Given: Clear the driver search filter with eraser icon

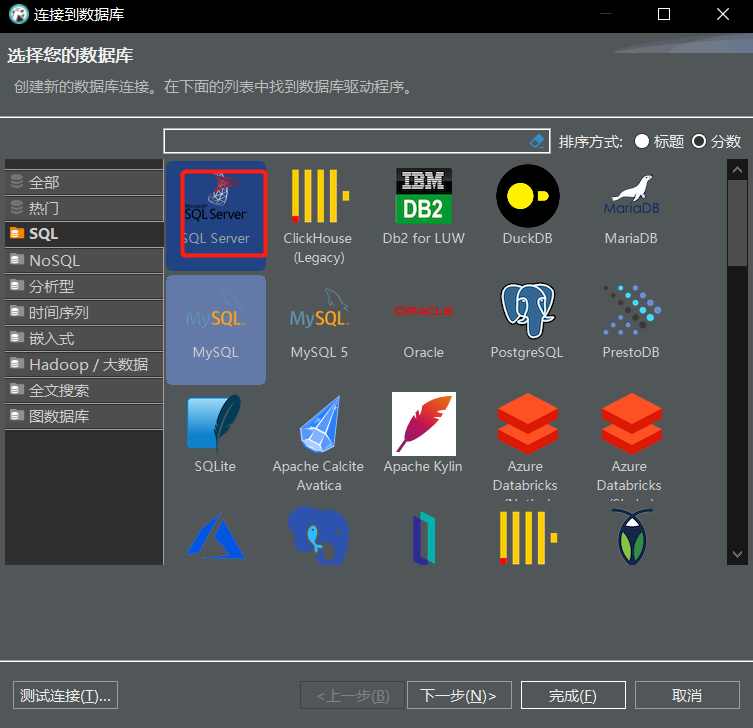Looking at the screenshot, I should click(537, 141).
